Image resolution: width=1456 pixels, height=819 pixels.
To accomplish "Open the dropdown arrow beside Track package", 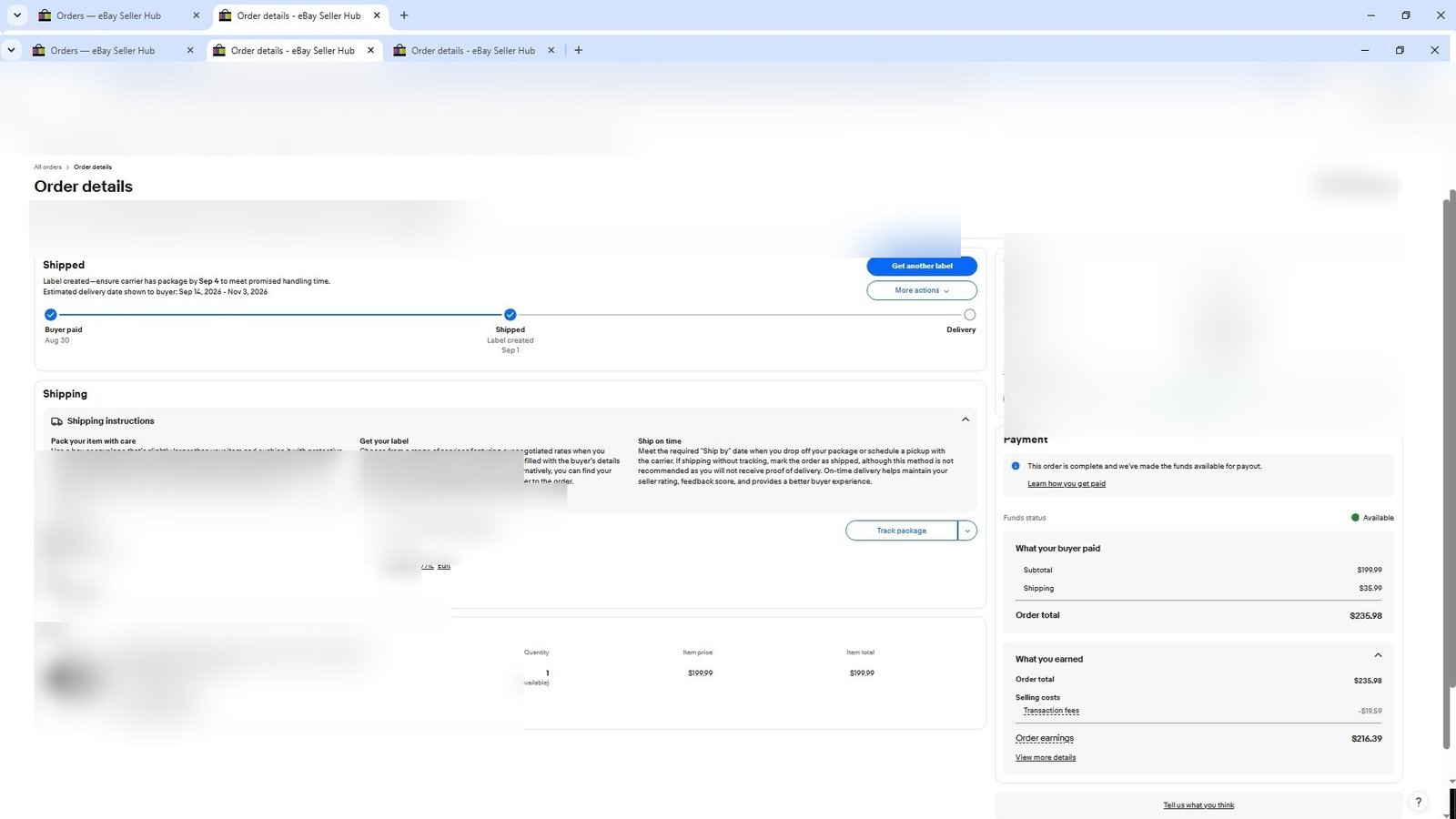I will tap(967, 531).
